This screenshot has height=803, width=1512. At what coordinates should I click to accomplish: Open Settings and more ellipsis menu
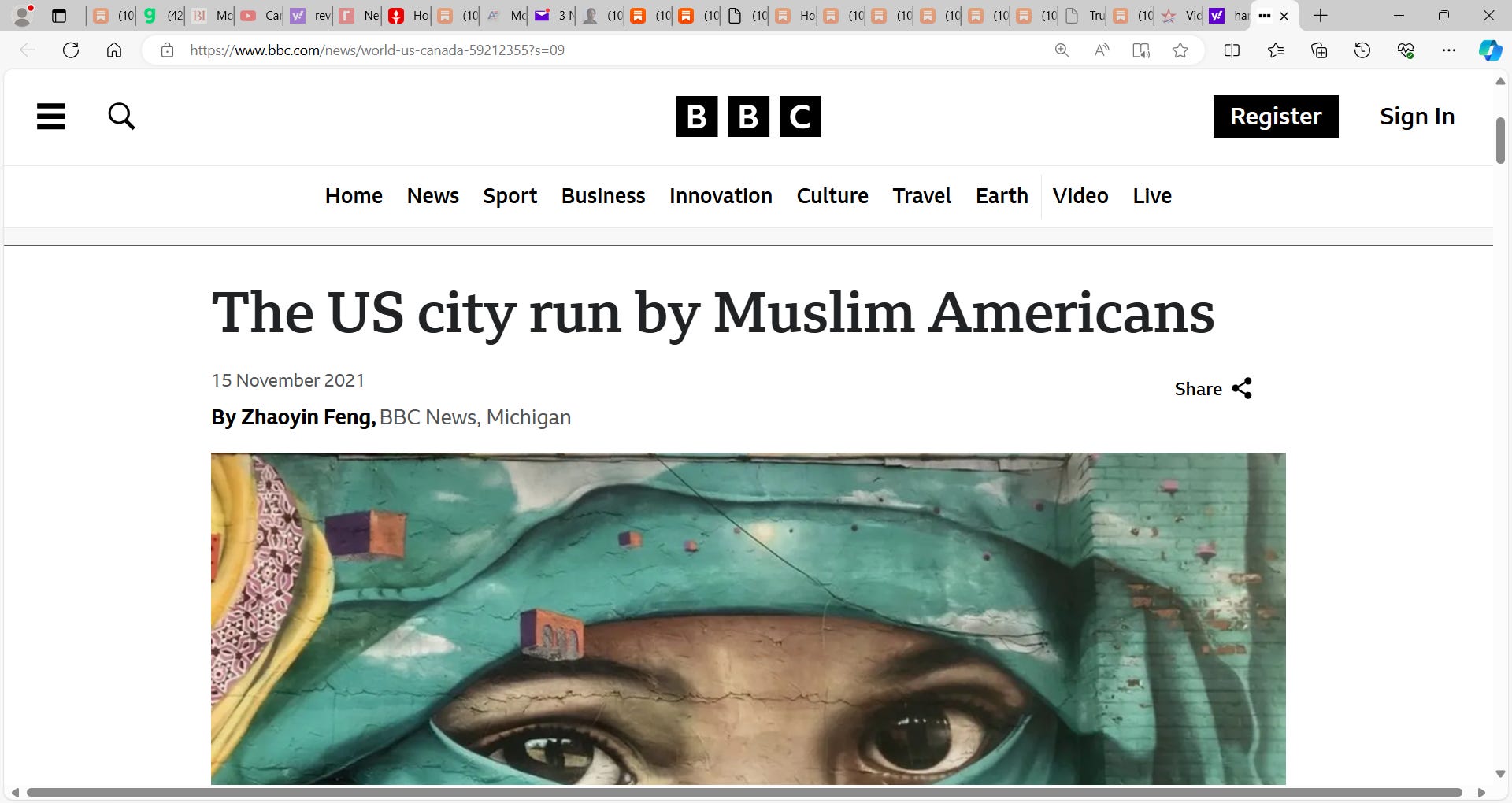point(1449,50)
